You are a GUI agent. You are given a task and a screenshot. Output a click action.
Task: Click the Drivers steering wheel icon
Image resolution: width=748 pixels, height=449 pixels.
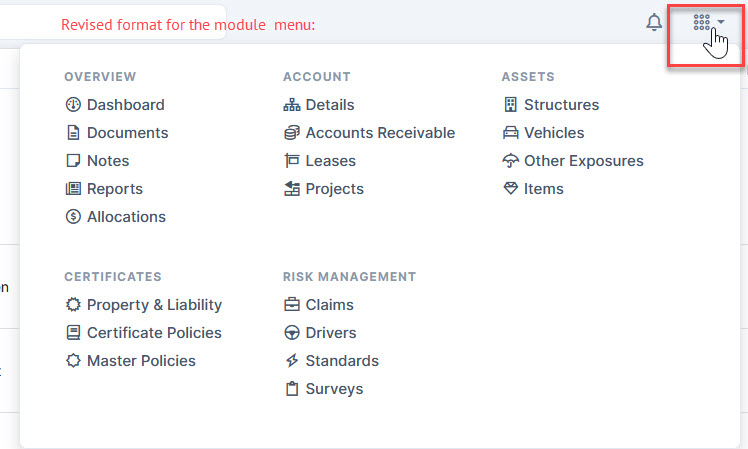[292, 333]
